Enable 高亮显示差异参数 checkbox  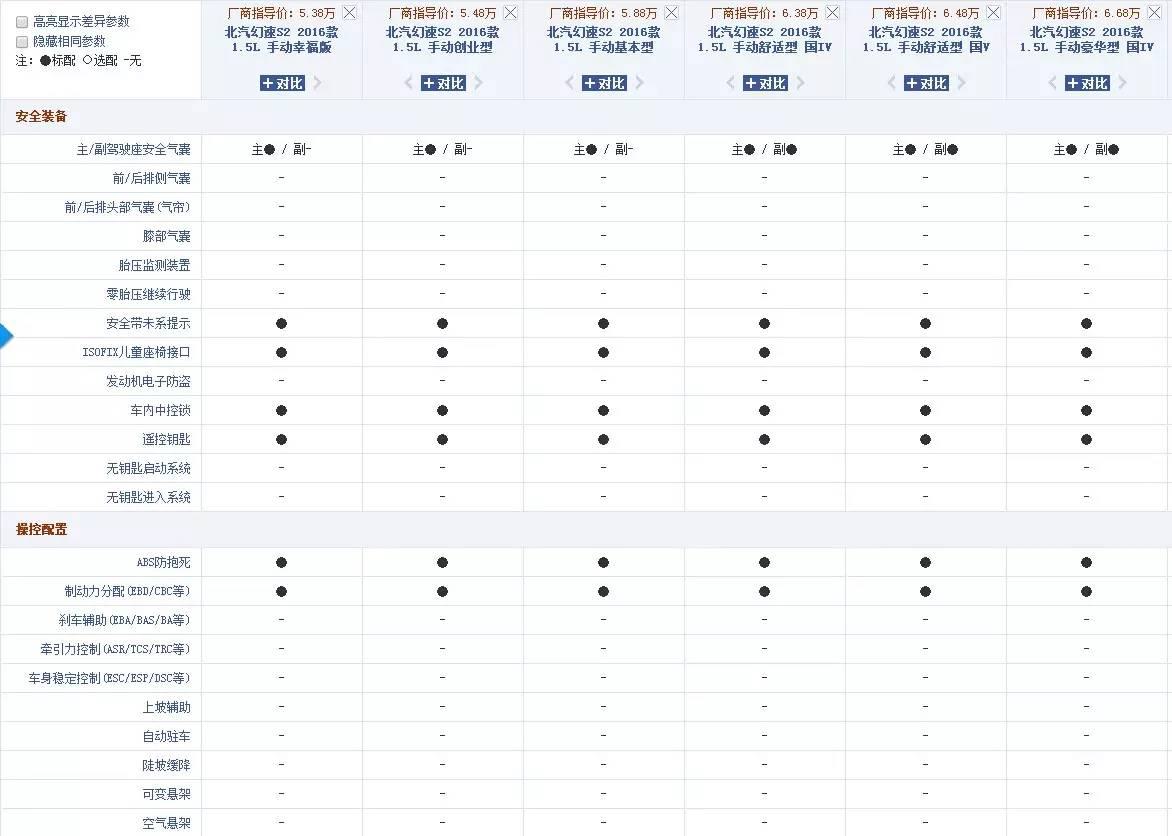(x=22, y=21)
